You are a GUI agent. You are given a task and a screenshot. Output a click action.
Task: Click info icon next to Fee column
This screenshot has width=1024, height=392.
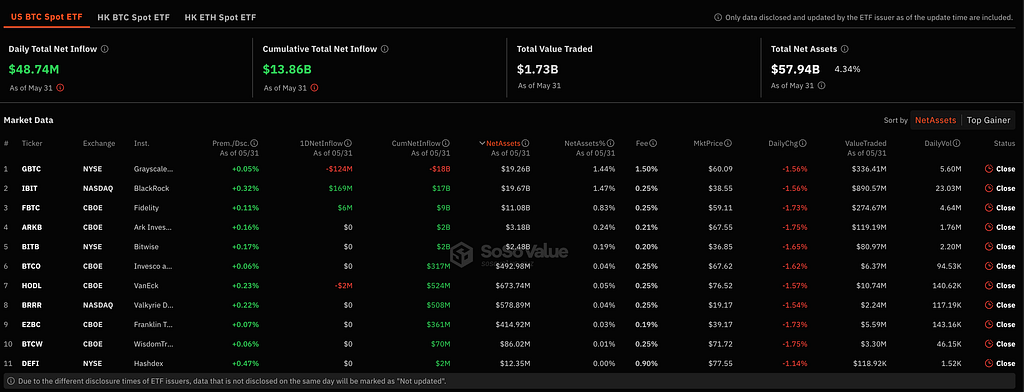pos(653,143)
